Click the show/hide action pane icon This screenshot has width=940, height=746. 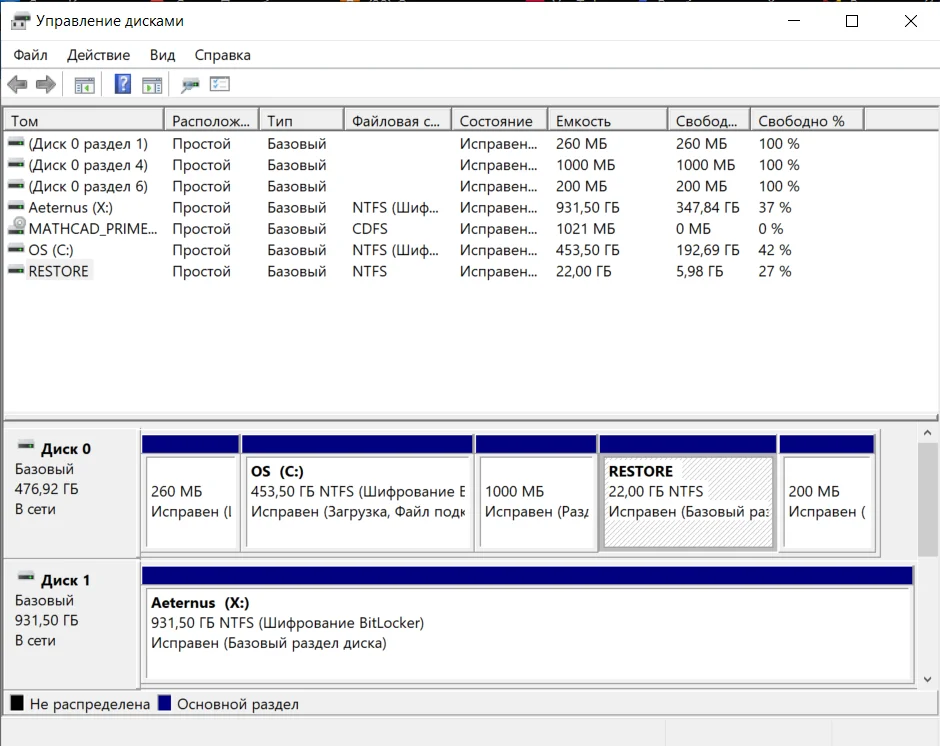click(152, 85)
